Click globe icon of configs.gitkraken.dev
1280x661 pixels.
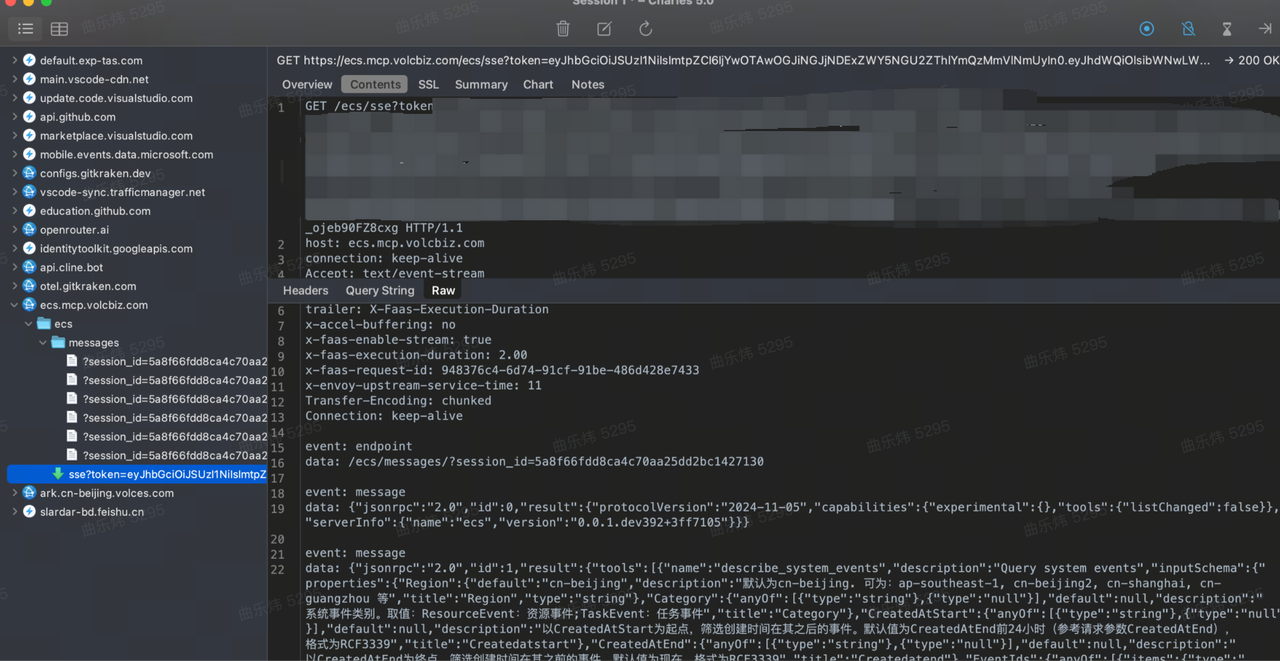pyautogui.click(x=30, y=173)
